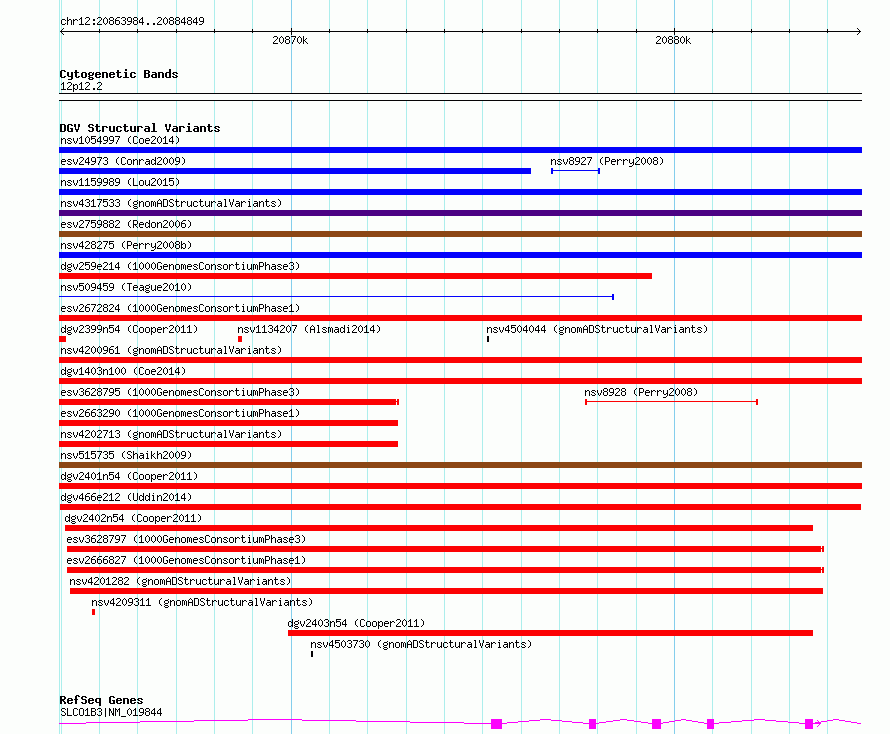Viewport: 890px width, 734px height.
Task: Select the dgv2403n54 (Cooper2011) label
Action: [356, 623]
